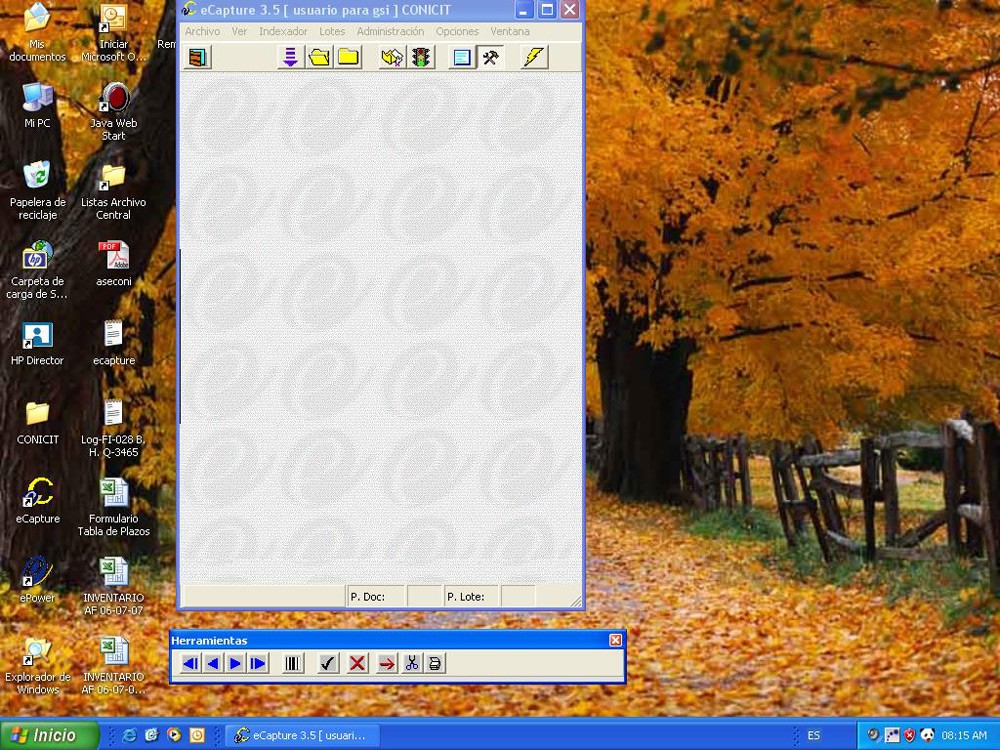Screen dimensions: 1000x750
Task: Click the printer icon in Herramientas
Action: pyautogui.click(x=435, y=663)
